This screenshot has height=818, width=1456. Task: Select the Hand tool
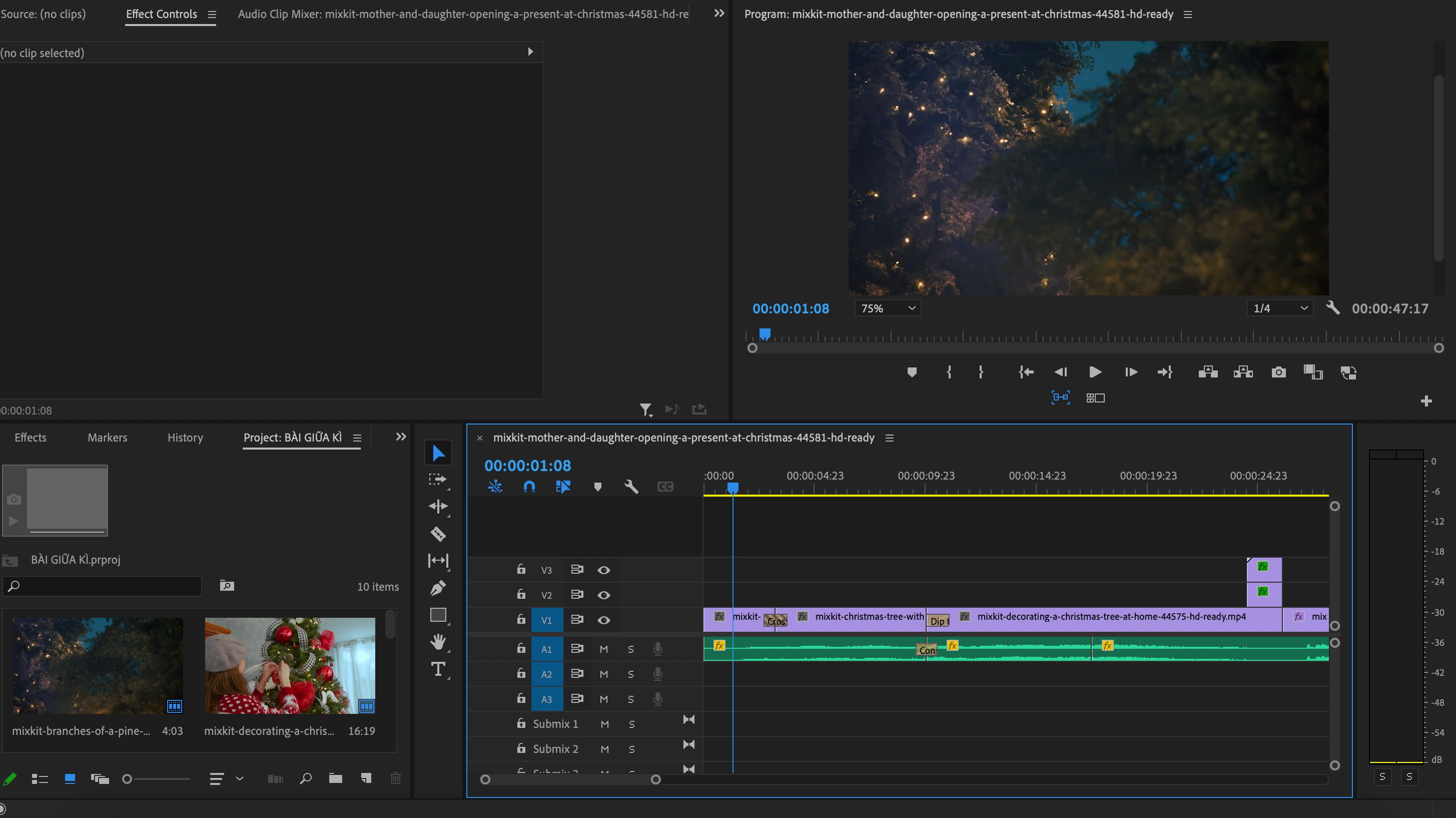(x=438, y=641)
